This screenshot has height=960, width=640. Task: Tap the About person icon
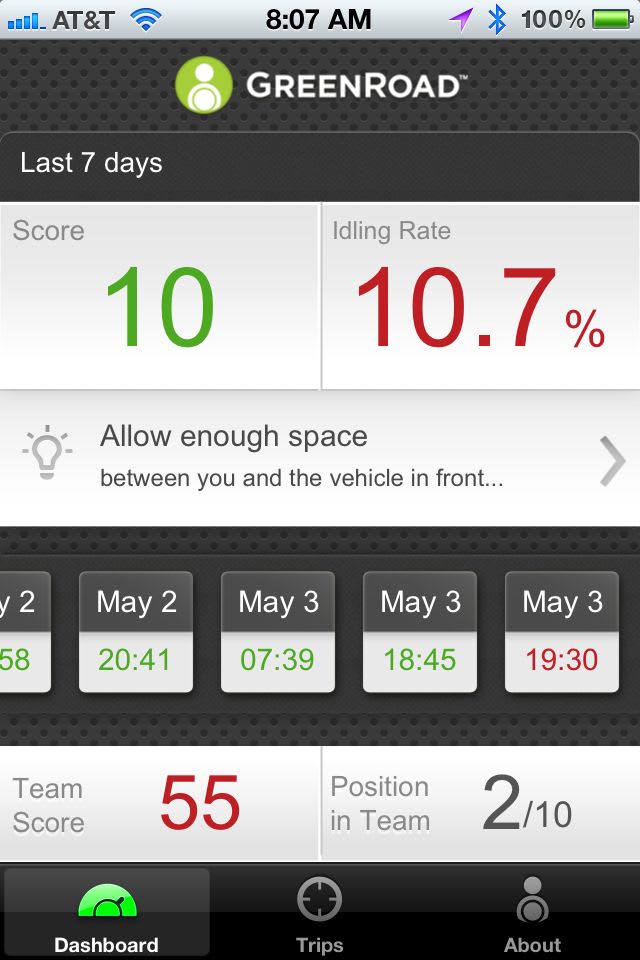tap(532, 900)
